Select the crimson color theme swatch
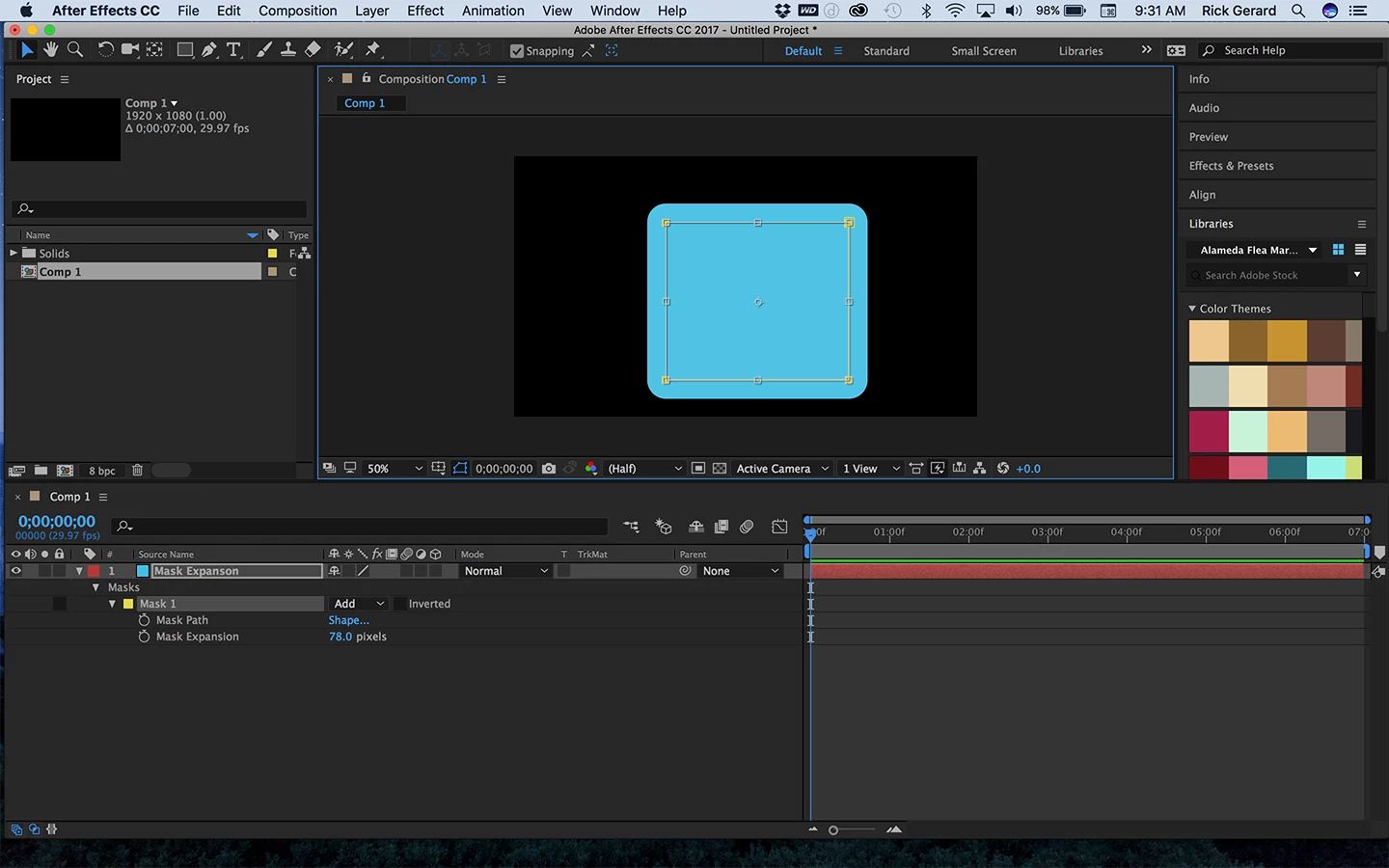 [1209, 431]
